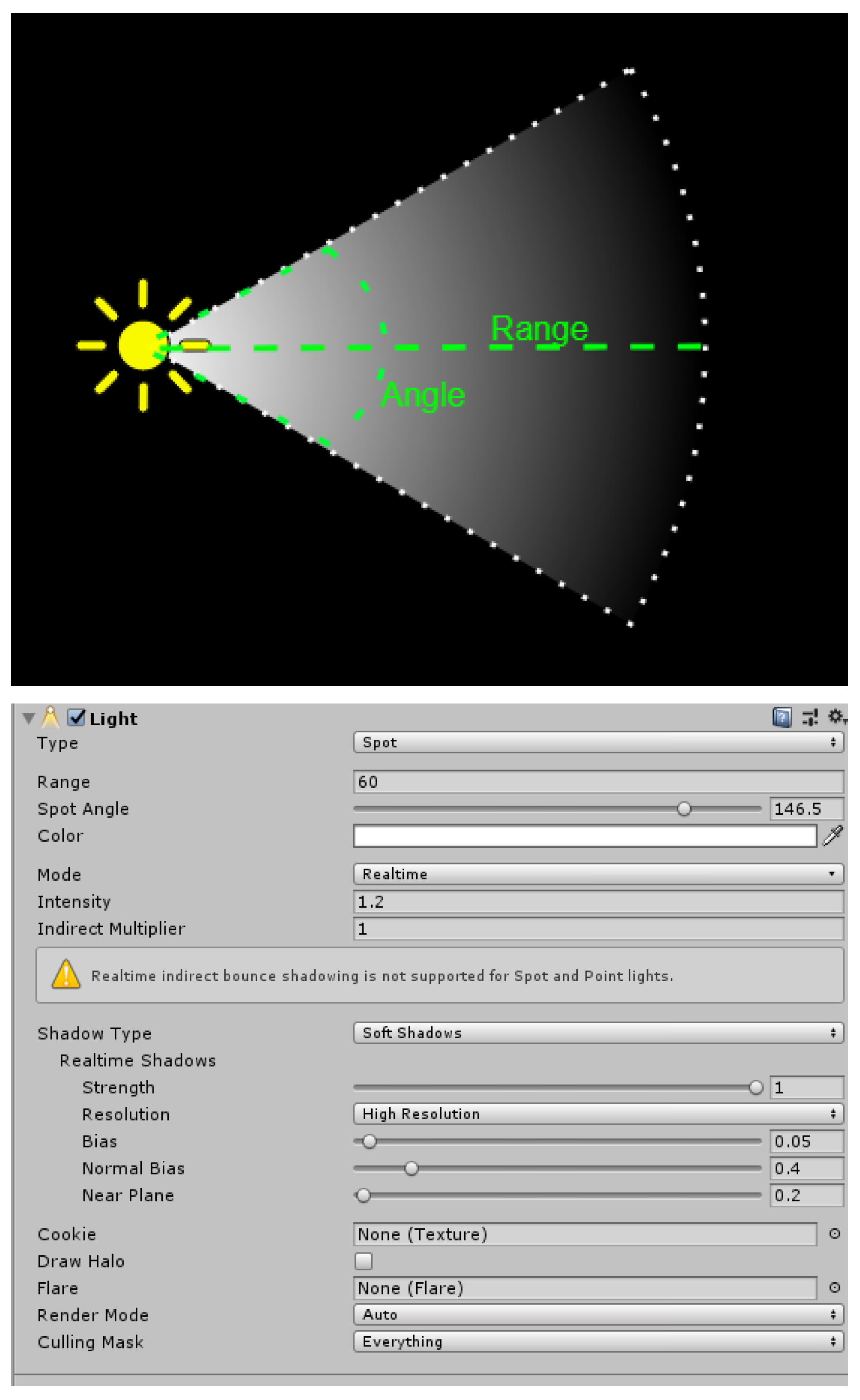Click the Spot Angle slider handle
This screenshot has height=1400, width=860.
point(684,809)
